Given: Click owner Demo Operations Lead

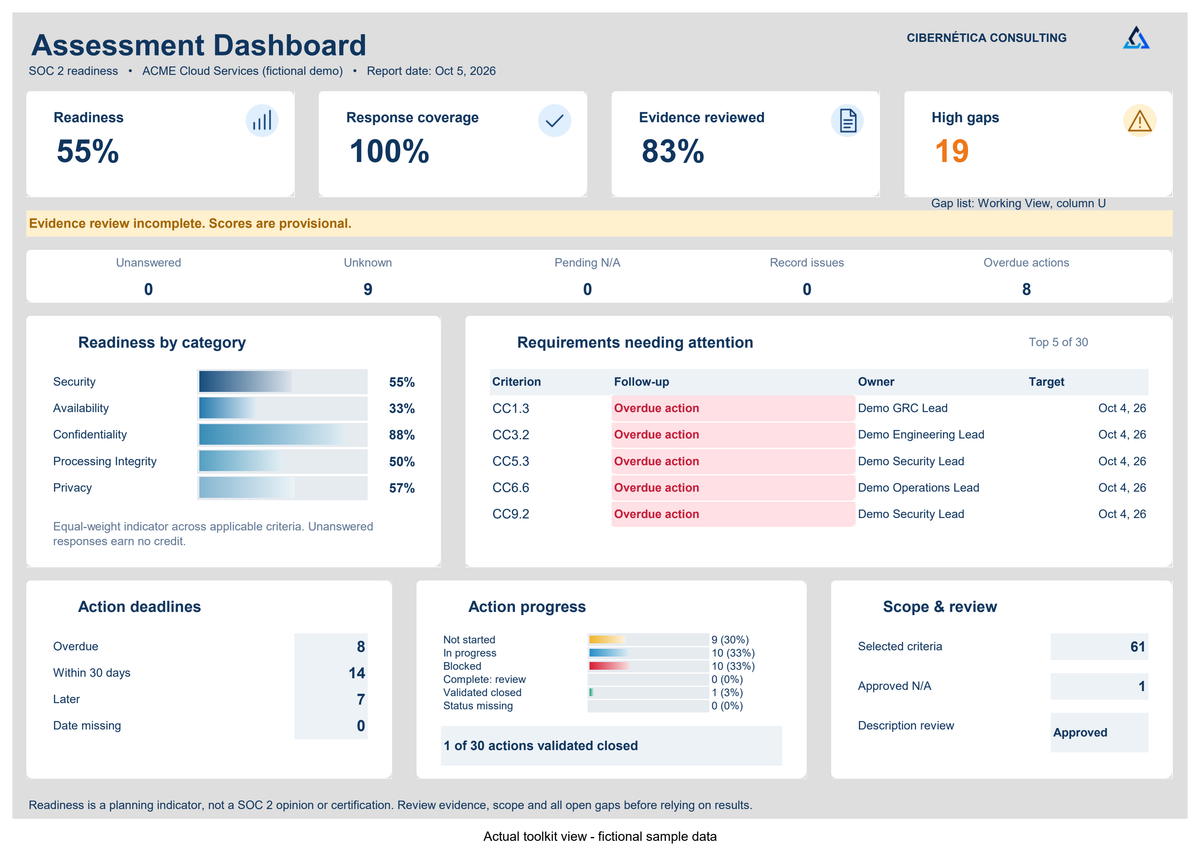Looking at the screenshot, I should [x=919, y=488].
